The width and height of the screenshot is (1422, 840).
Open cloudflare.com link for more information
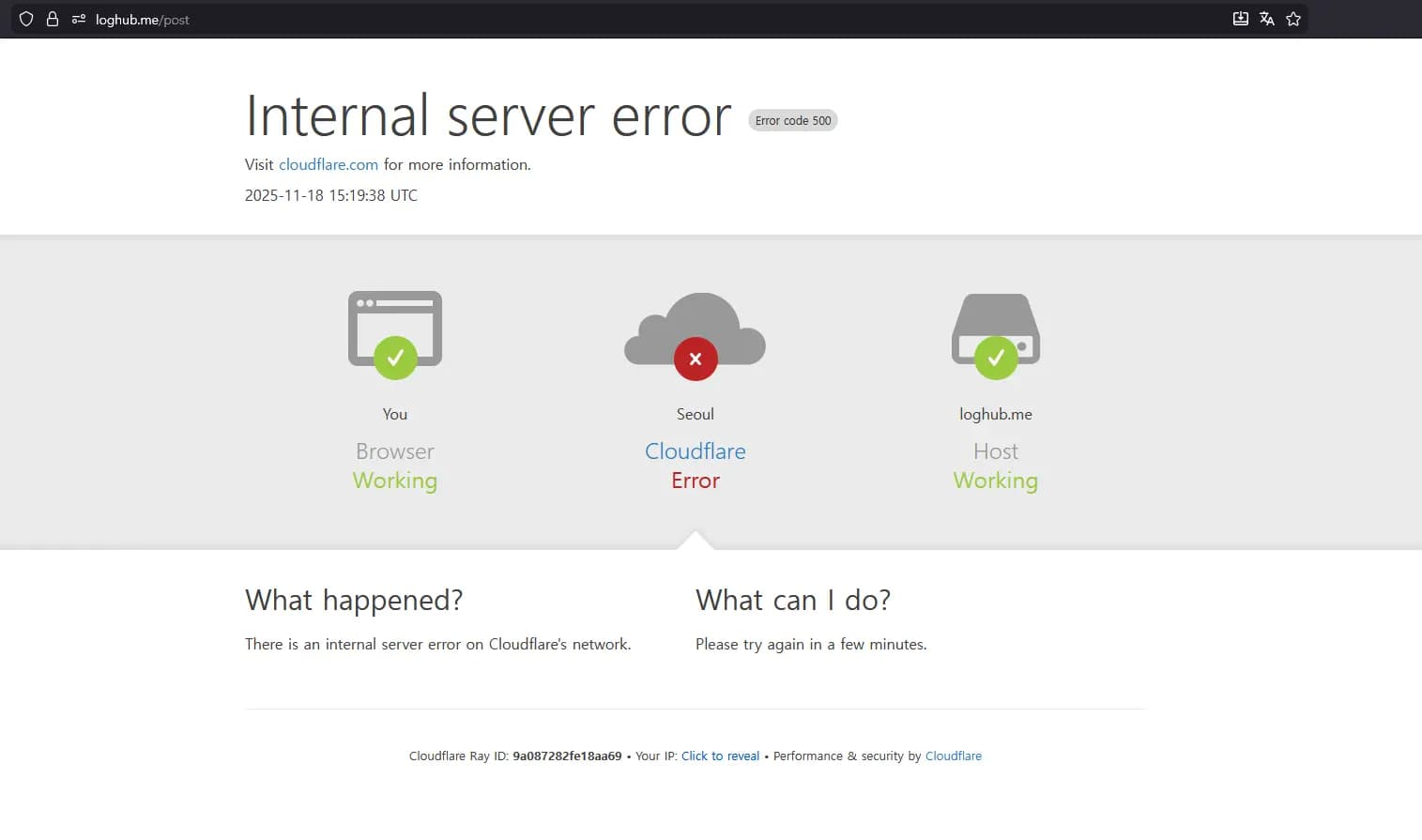click(328, 164)
